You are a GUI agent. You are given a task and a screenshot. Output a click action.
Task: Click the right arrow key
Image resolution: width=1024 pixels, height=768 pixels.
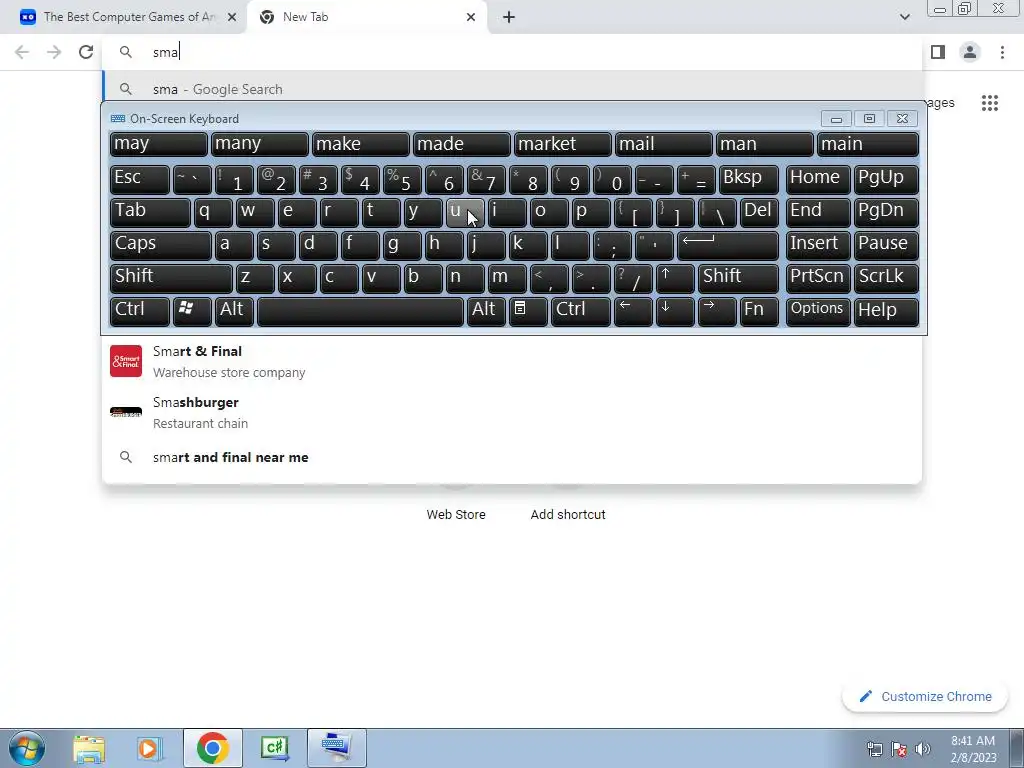point(716,311)
